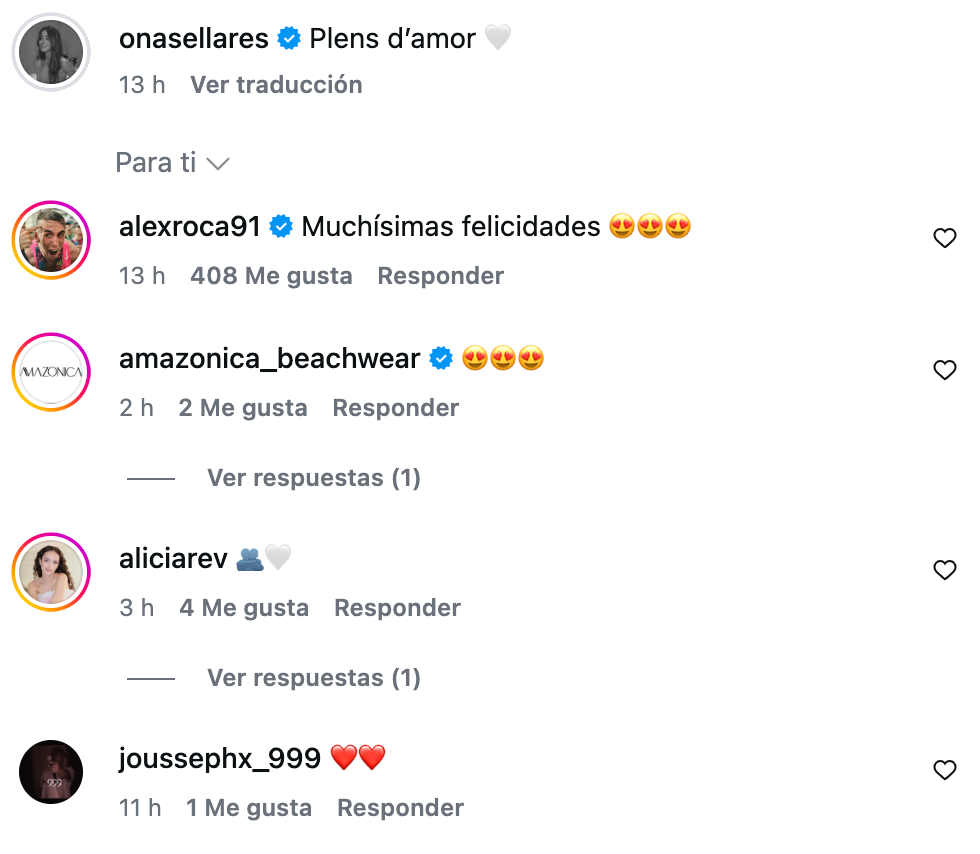Click 'Ver traducción' under the caption
The width and height of the screenshot is (980, 854).
pos(276,85)
